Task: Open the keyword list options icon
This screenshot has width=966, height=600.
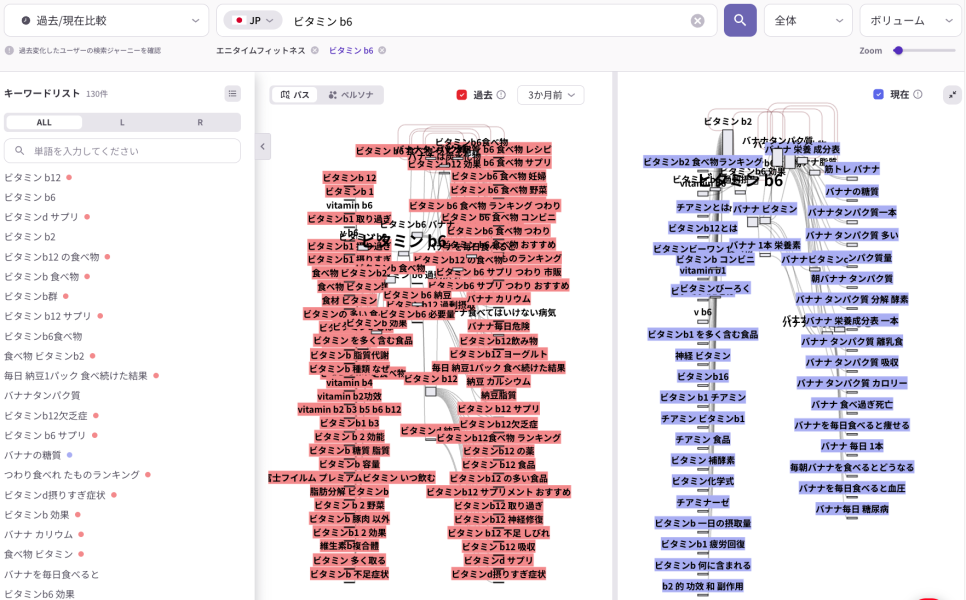Action: (232, 93)
